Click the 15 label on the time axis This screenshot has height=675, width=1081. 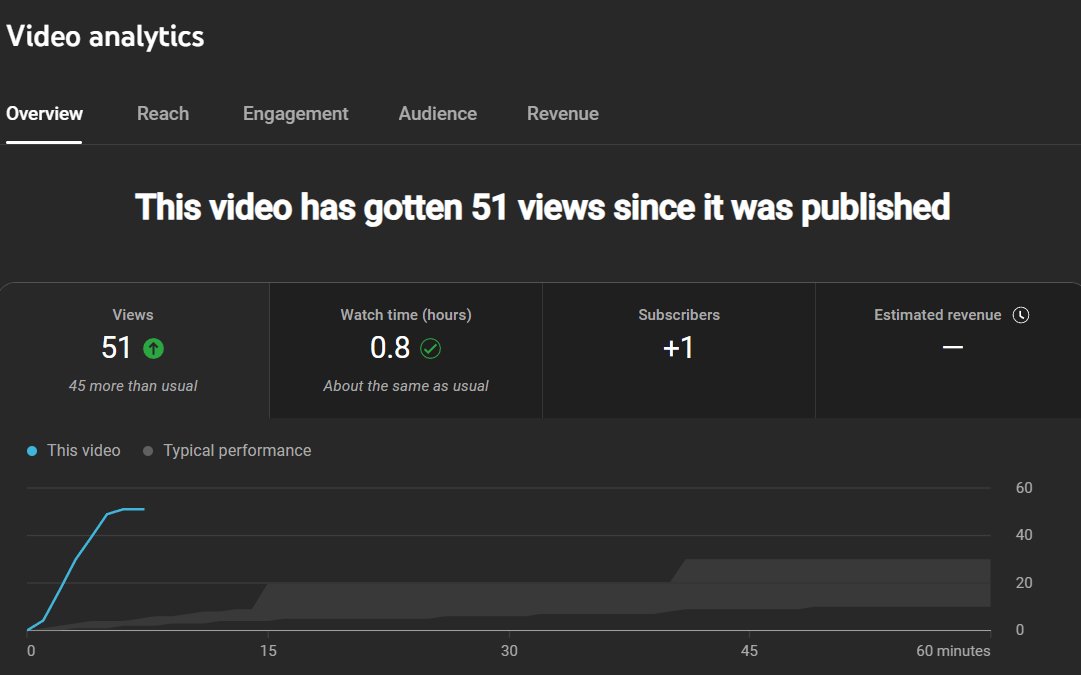point(268,651)
